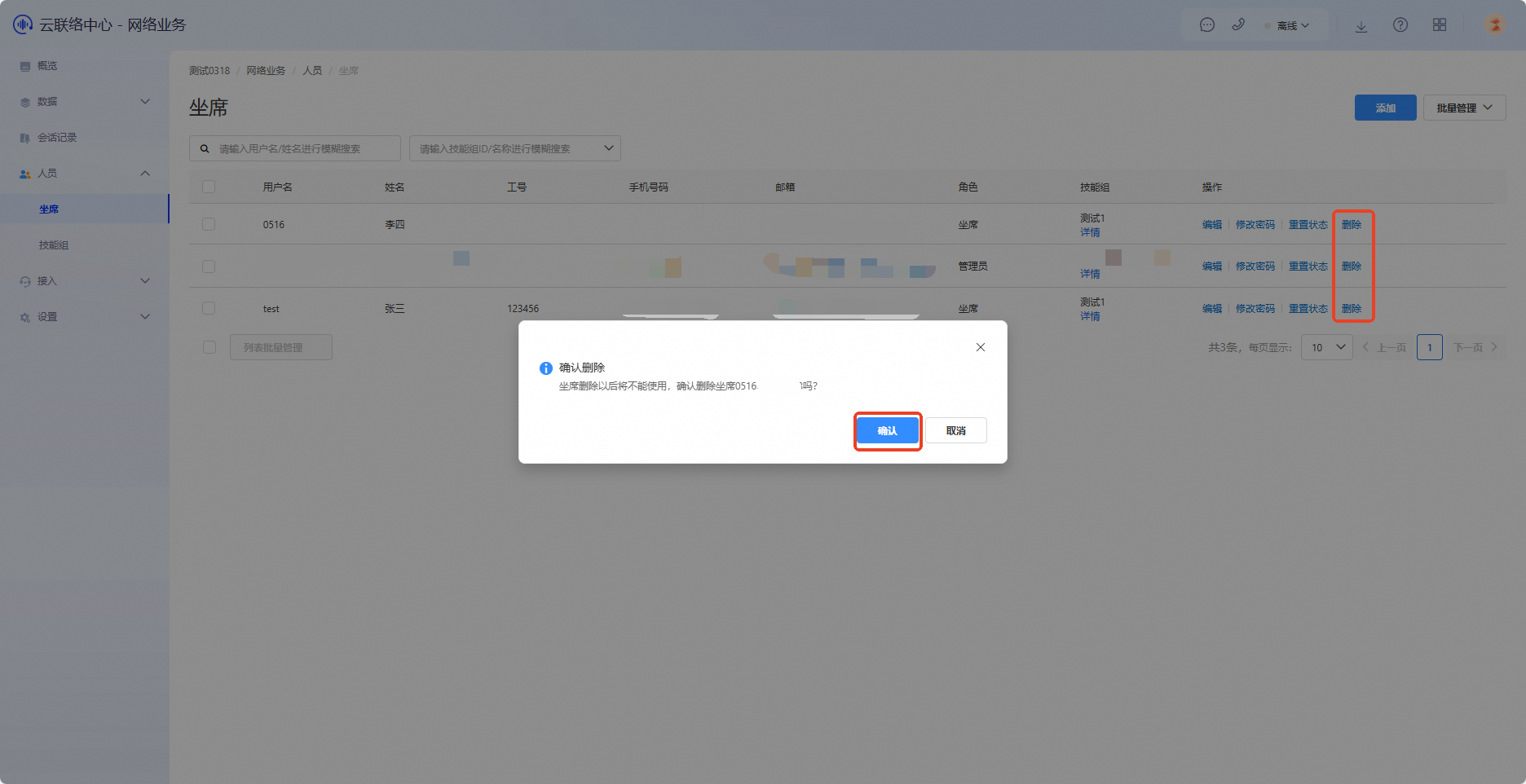Click 编辑 for user test
This screenshot has width=1526, height=784.
coord(1212,309)
